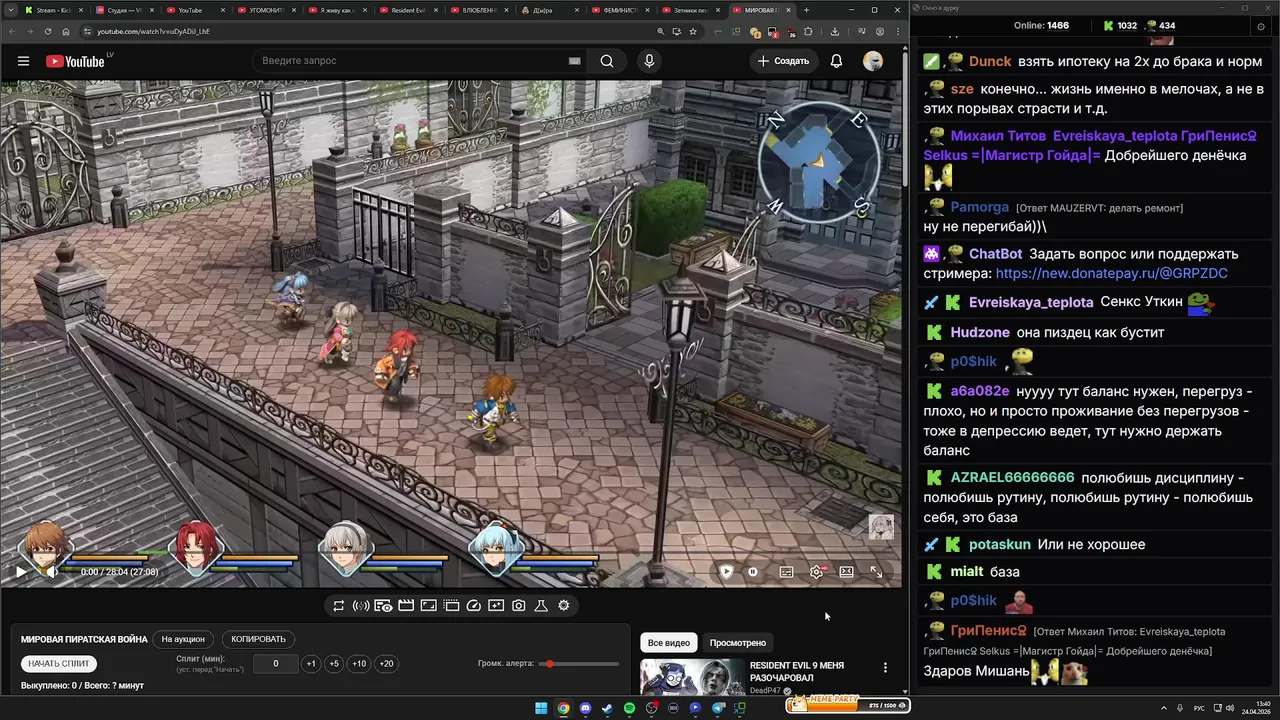The width and height of the screenshot is (1280, 720).
Task: Bookmark the page with the star icon
Action: [693, 32]
